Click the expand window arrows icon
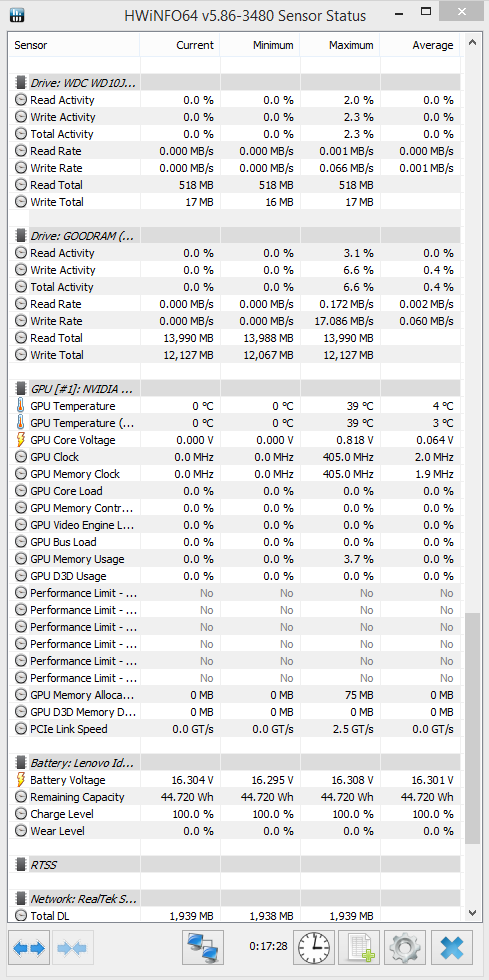This screenshot has width=489, height=980. click(29, 948)
